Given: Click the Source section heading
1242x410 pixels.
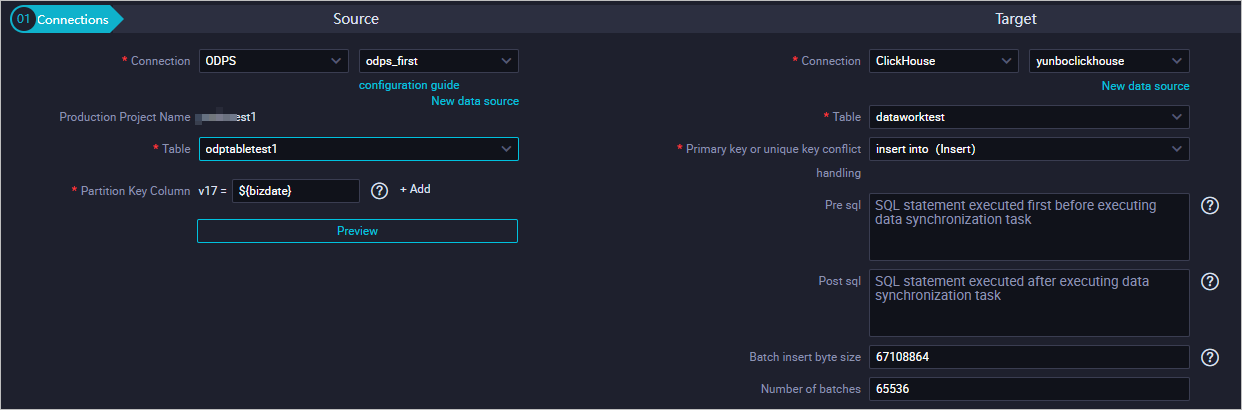Looking at the screenshot, I should (x=356, y=19).
